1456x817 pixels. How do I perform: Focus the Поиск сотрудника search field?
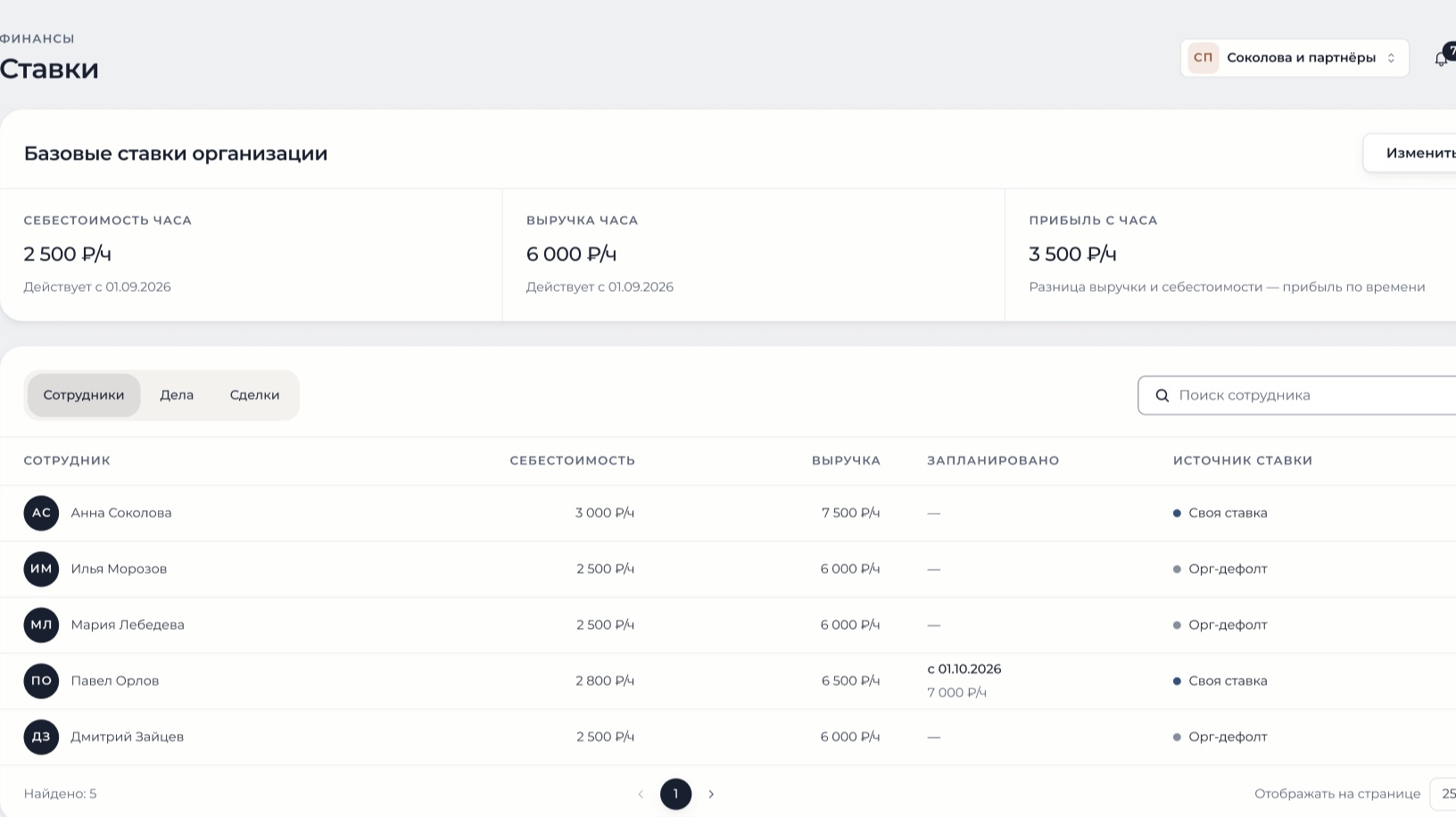[1297, 395]
